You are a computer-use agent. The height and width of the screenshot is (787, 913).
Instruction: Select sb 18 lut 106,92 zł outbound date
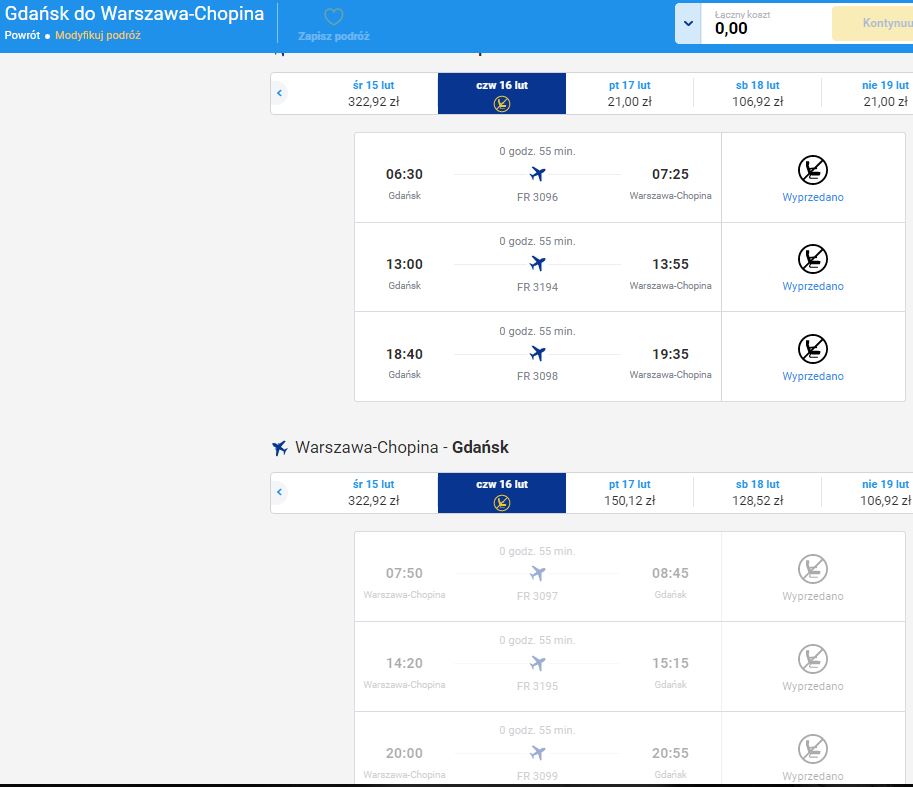[x=758, y=93]
